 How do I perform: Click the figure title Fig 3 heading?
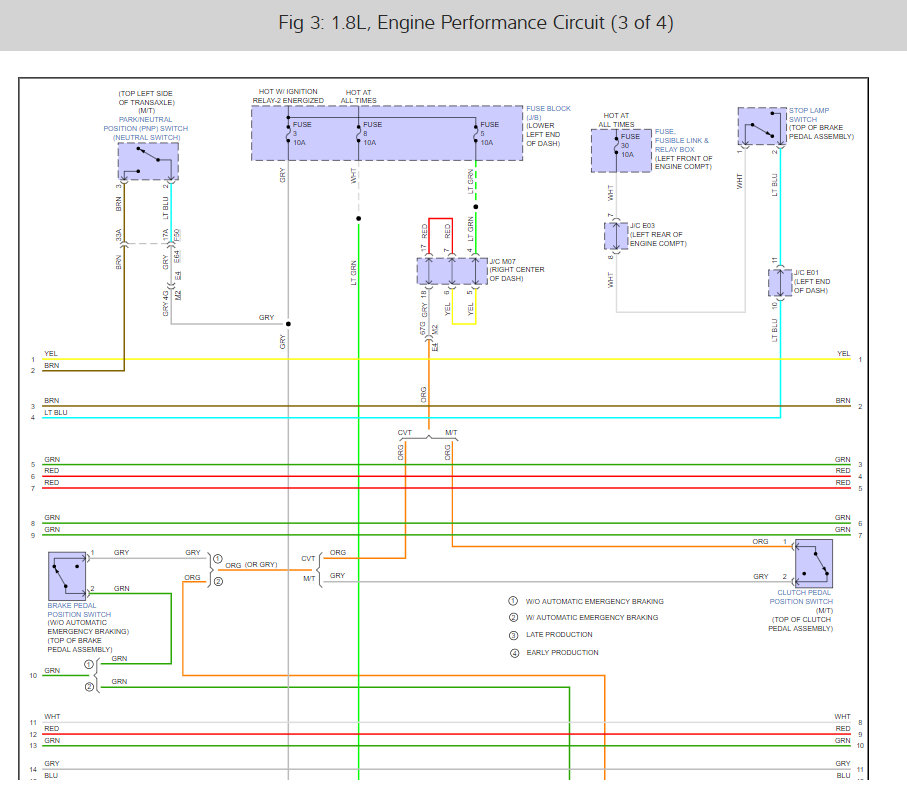coord(453,24)
